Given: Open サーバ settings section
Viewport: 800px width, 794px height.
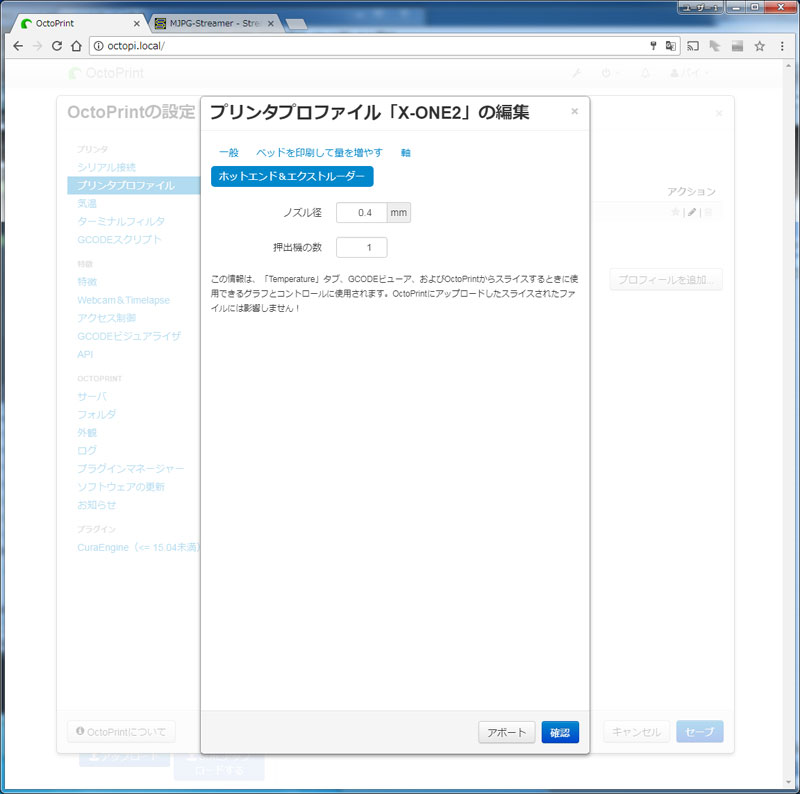Looking at the screenshot, I should click(92, 396).
